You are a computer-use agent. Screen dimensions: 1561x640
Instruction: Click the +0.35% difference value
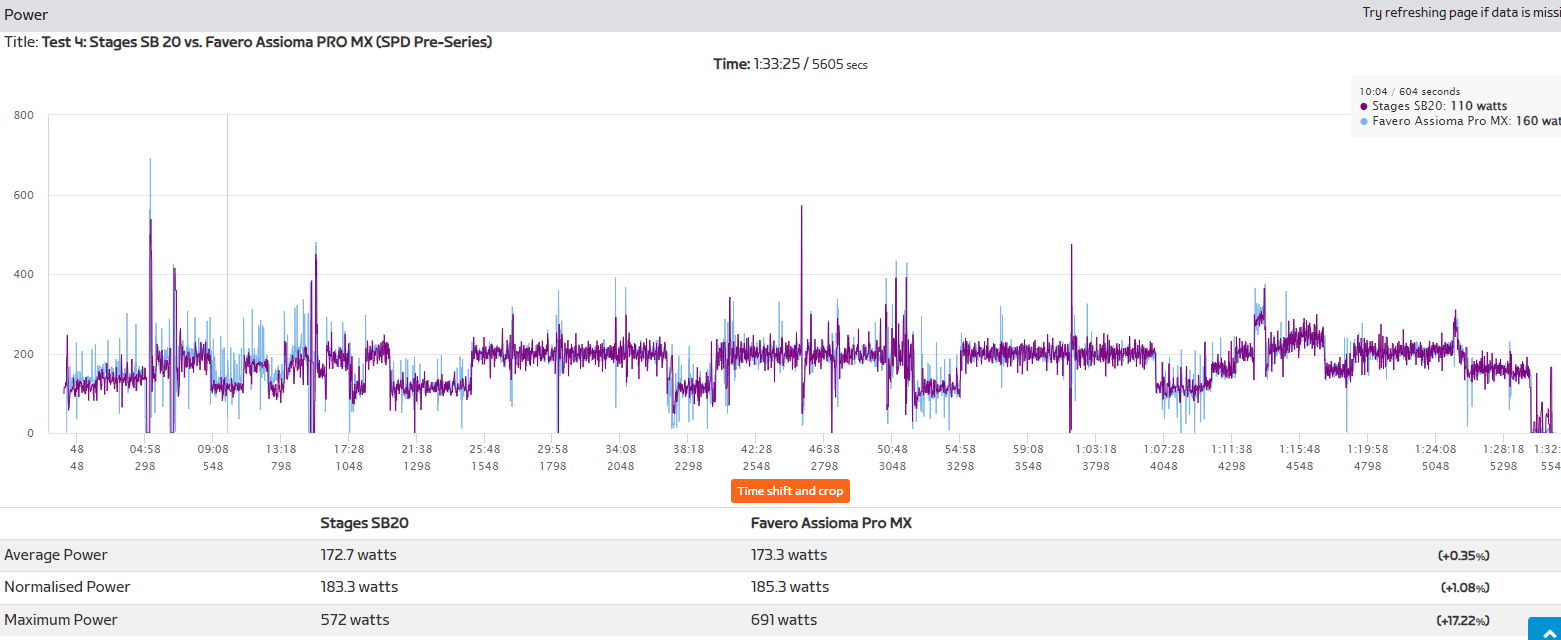click(1463, 556)
